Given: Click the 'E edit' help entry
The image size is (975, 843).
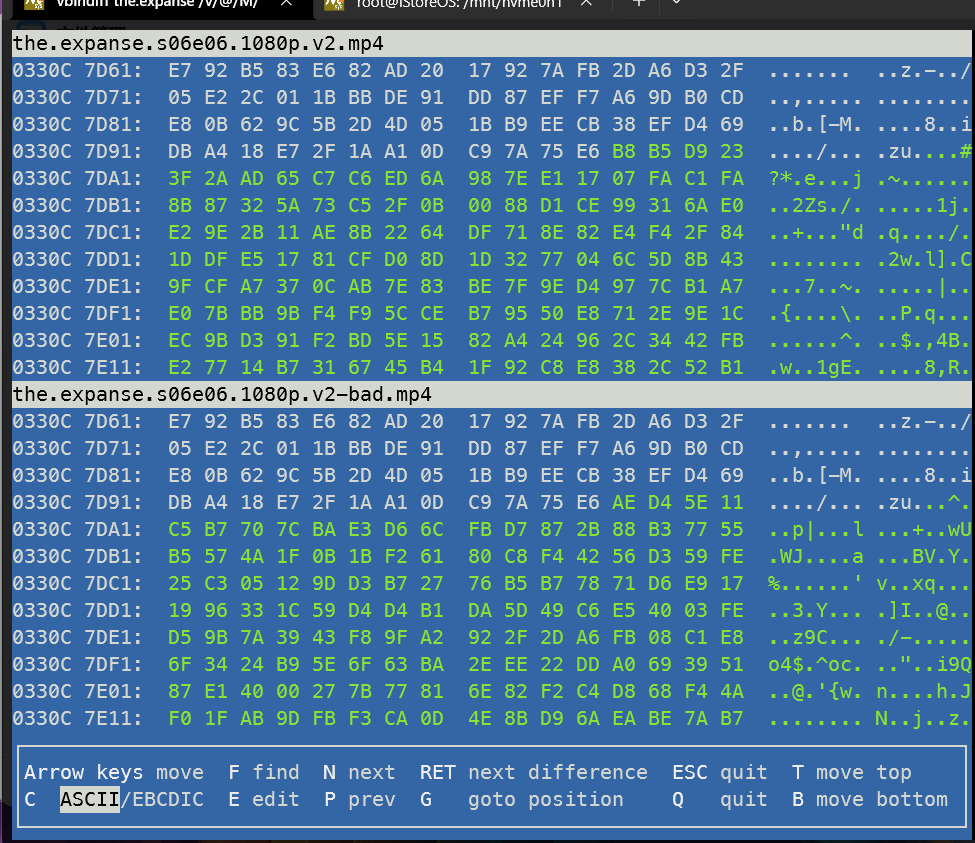Looking at the screenshot, I should pos(264,799).
